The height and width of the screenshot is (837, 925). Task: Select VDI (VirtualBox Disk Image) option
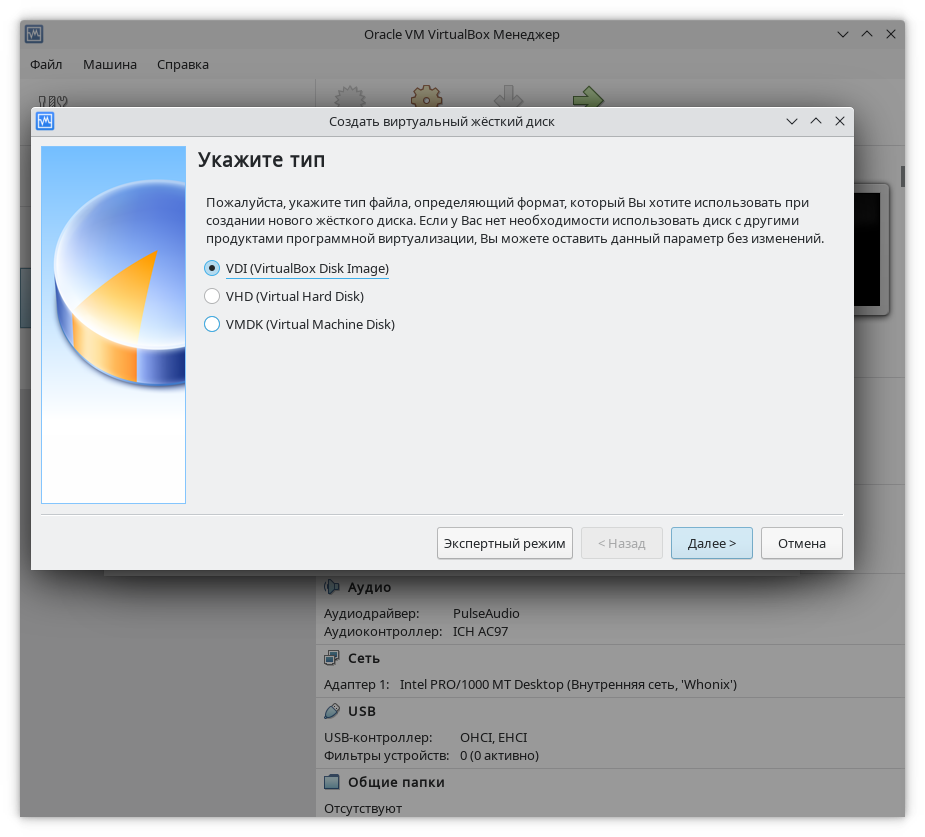(x=212, y=269)
